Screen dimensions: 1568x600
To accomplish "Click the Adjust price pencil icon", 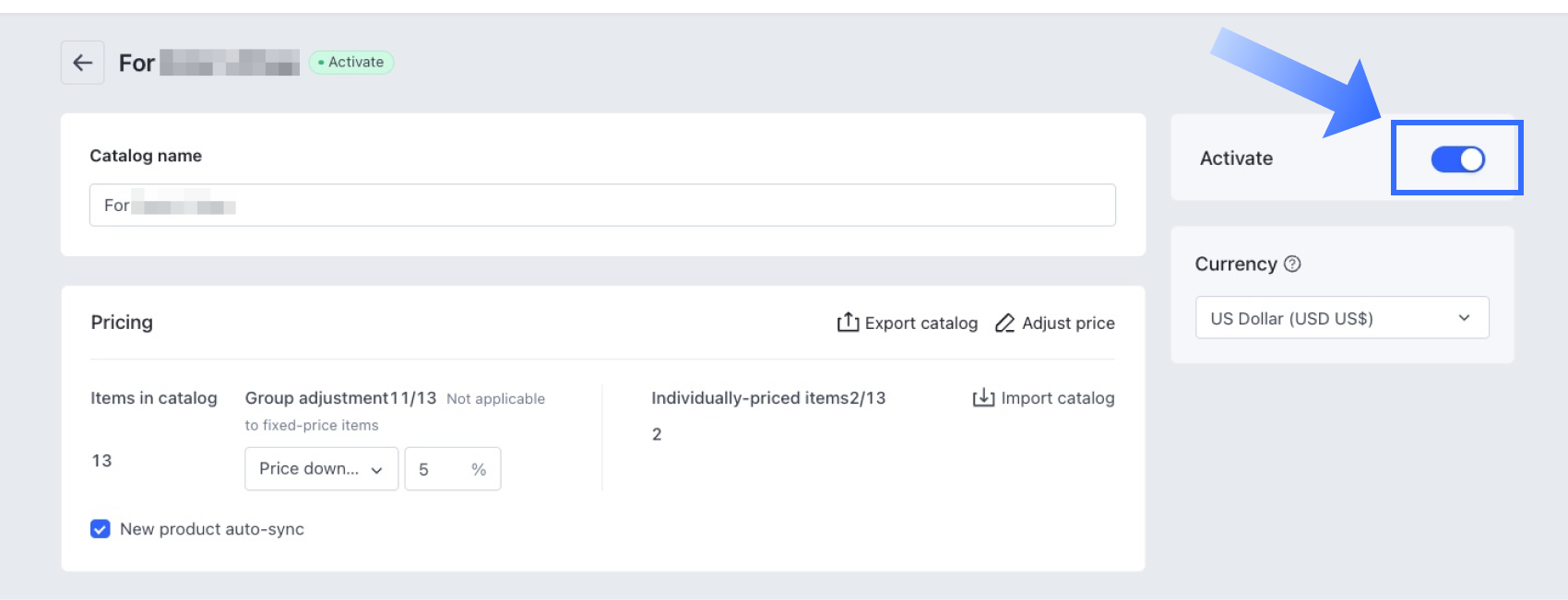I will coord(1005,323).
